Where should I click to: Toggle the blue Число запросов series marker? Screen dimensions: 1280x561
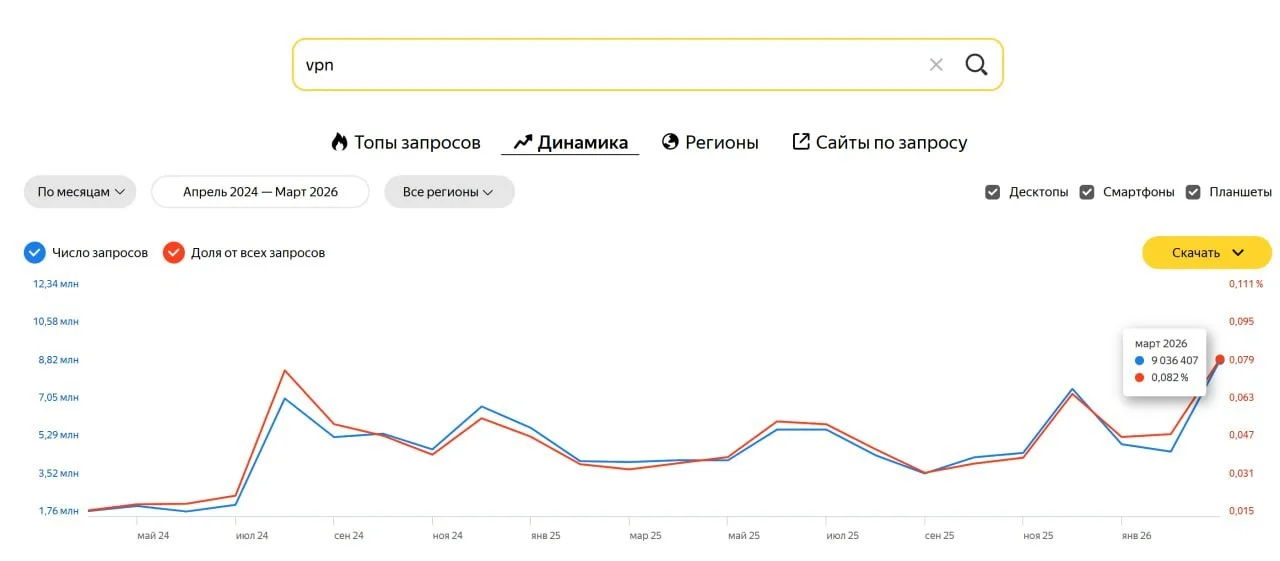coord(35,253)
